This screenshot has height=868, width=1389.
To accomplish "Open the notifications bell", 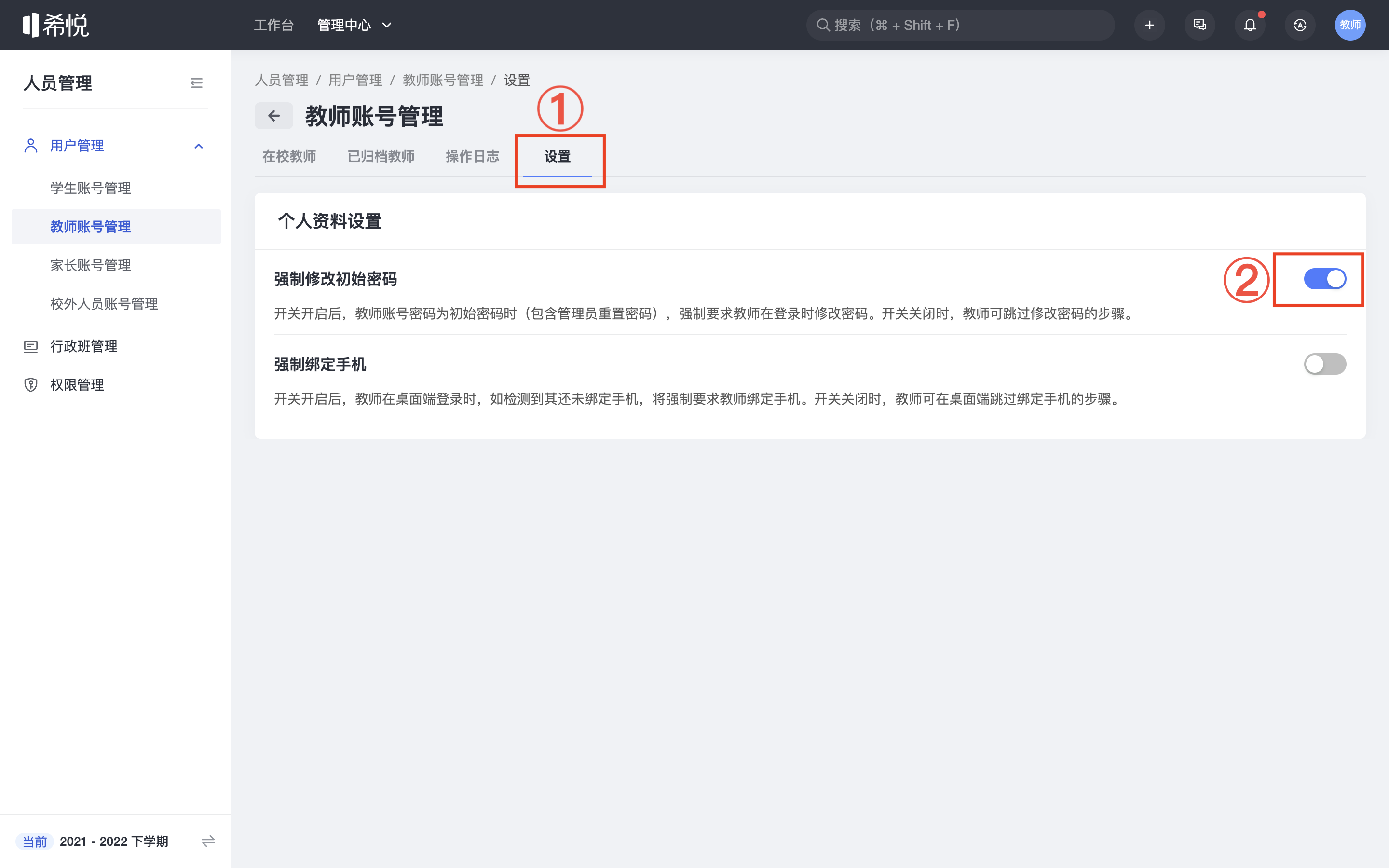I will point(1250,25).
